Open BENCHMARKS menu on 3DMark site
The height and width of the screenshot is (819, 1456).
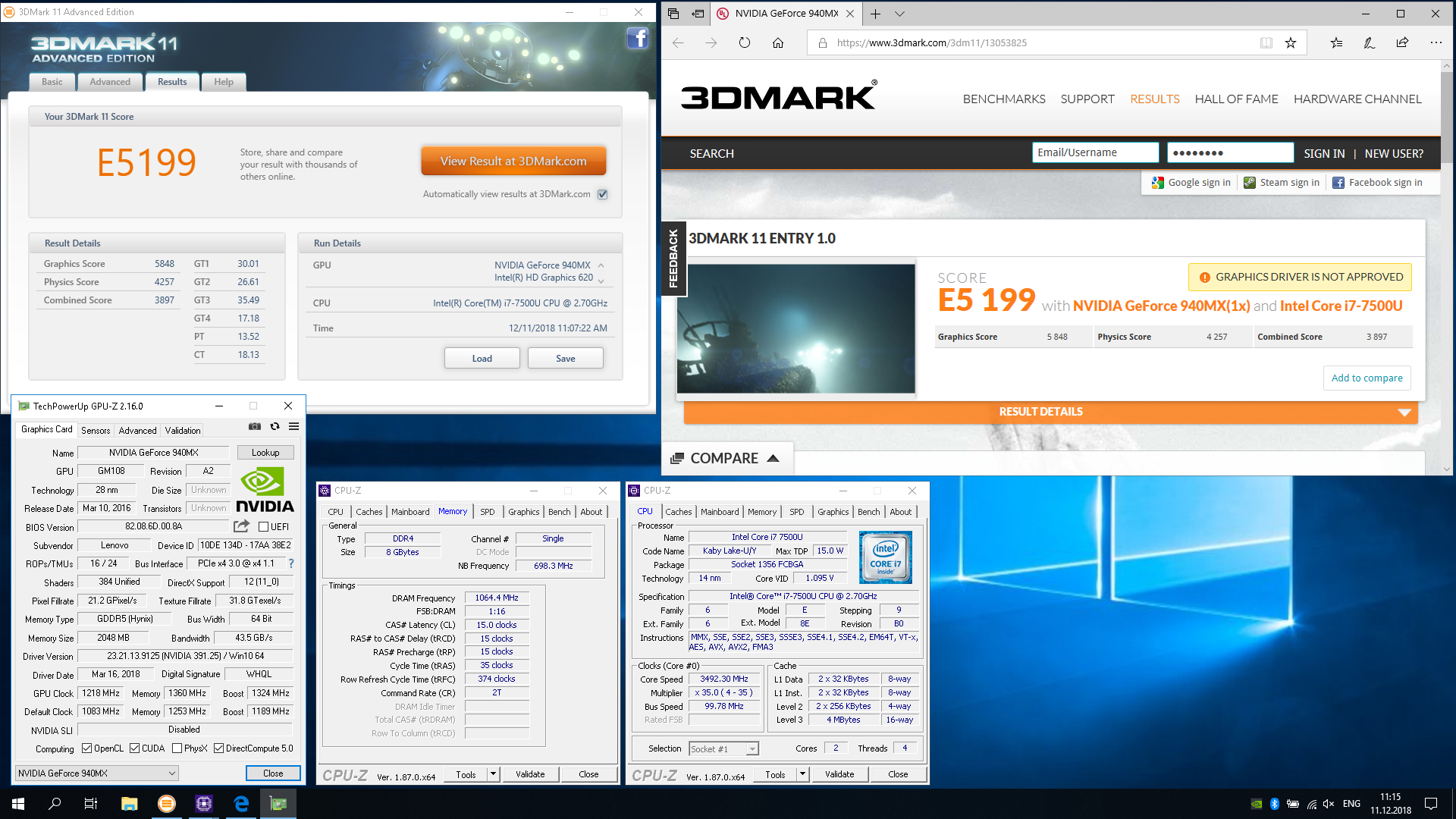point(1004,99)
